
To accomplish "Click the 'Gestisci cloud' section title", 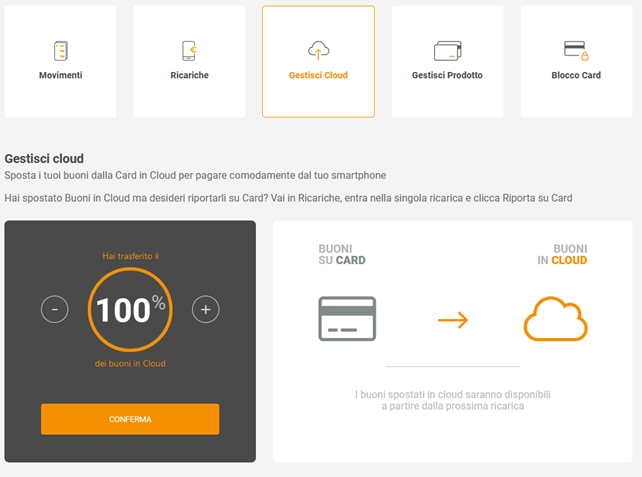I will coord(44,158).
